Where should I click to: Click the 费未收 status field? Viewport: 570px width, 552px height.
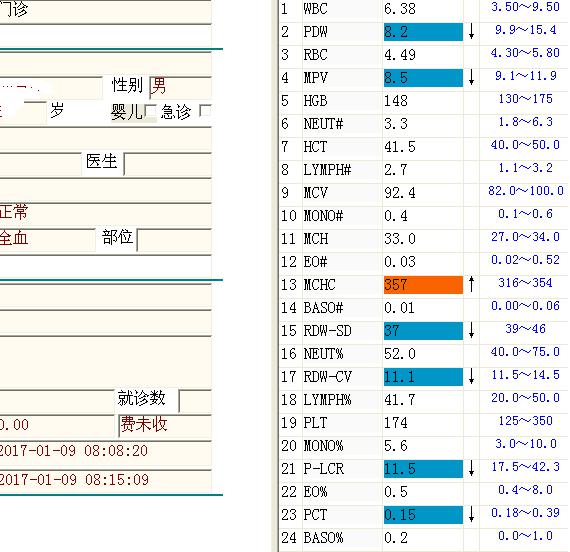(x=165, y=425)
